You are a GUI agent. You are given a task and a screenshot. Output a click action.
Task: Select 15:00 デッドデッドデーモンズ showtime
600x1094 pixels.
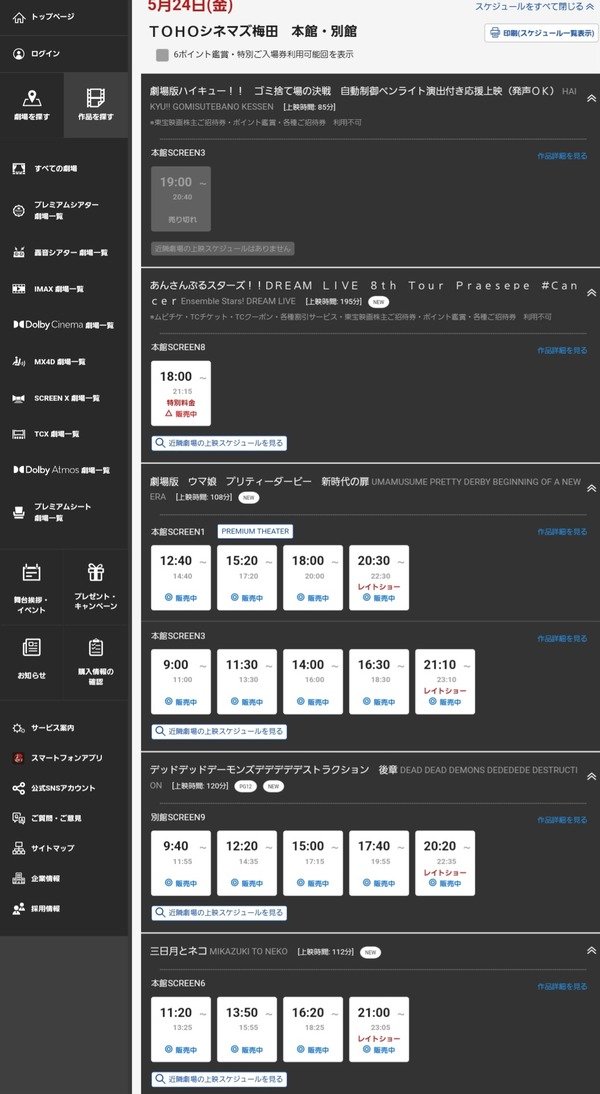click(313, 863)
